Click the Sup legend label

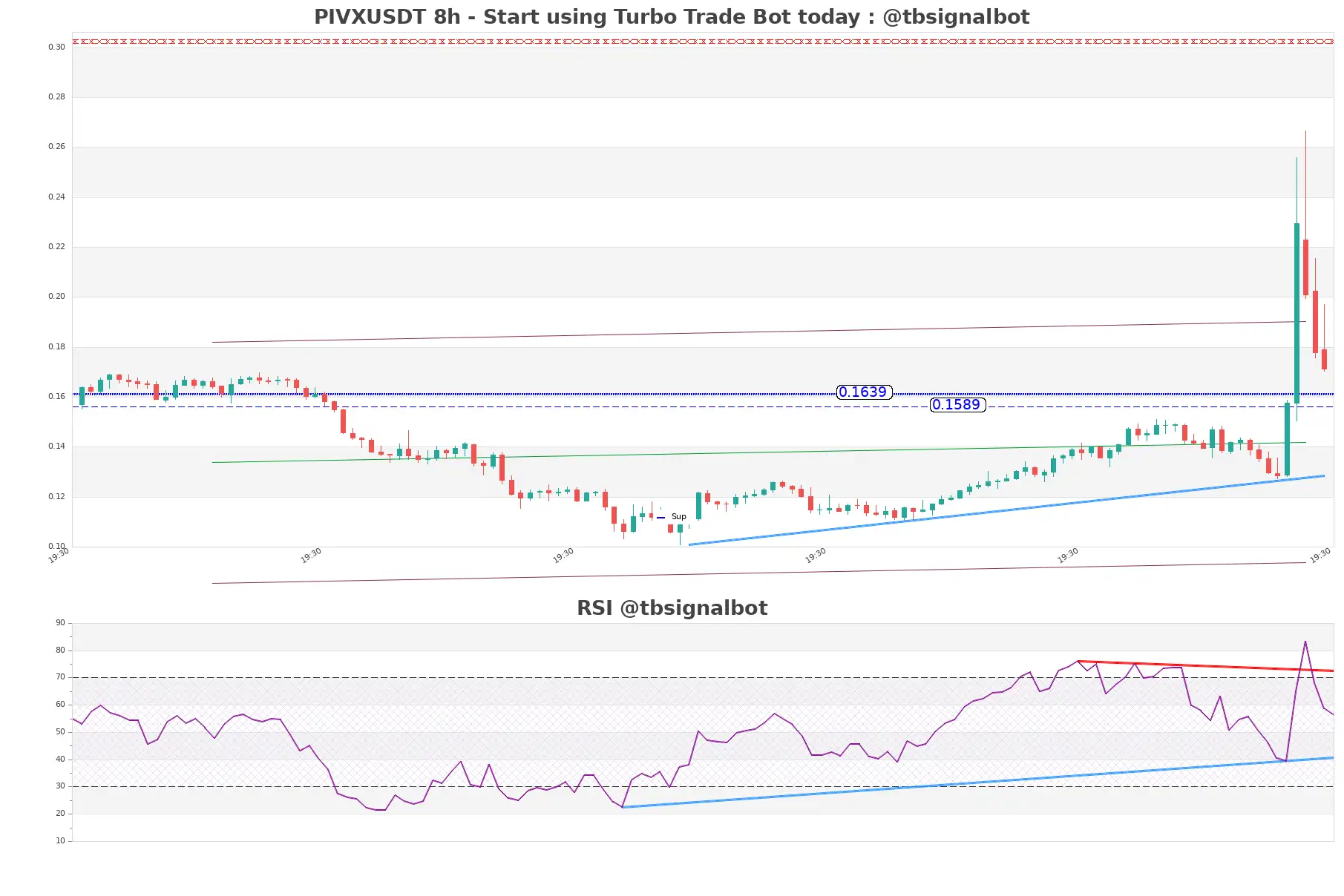pyautogui.click(x=678, y=517)
